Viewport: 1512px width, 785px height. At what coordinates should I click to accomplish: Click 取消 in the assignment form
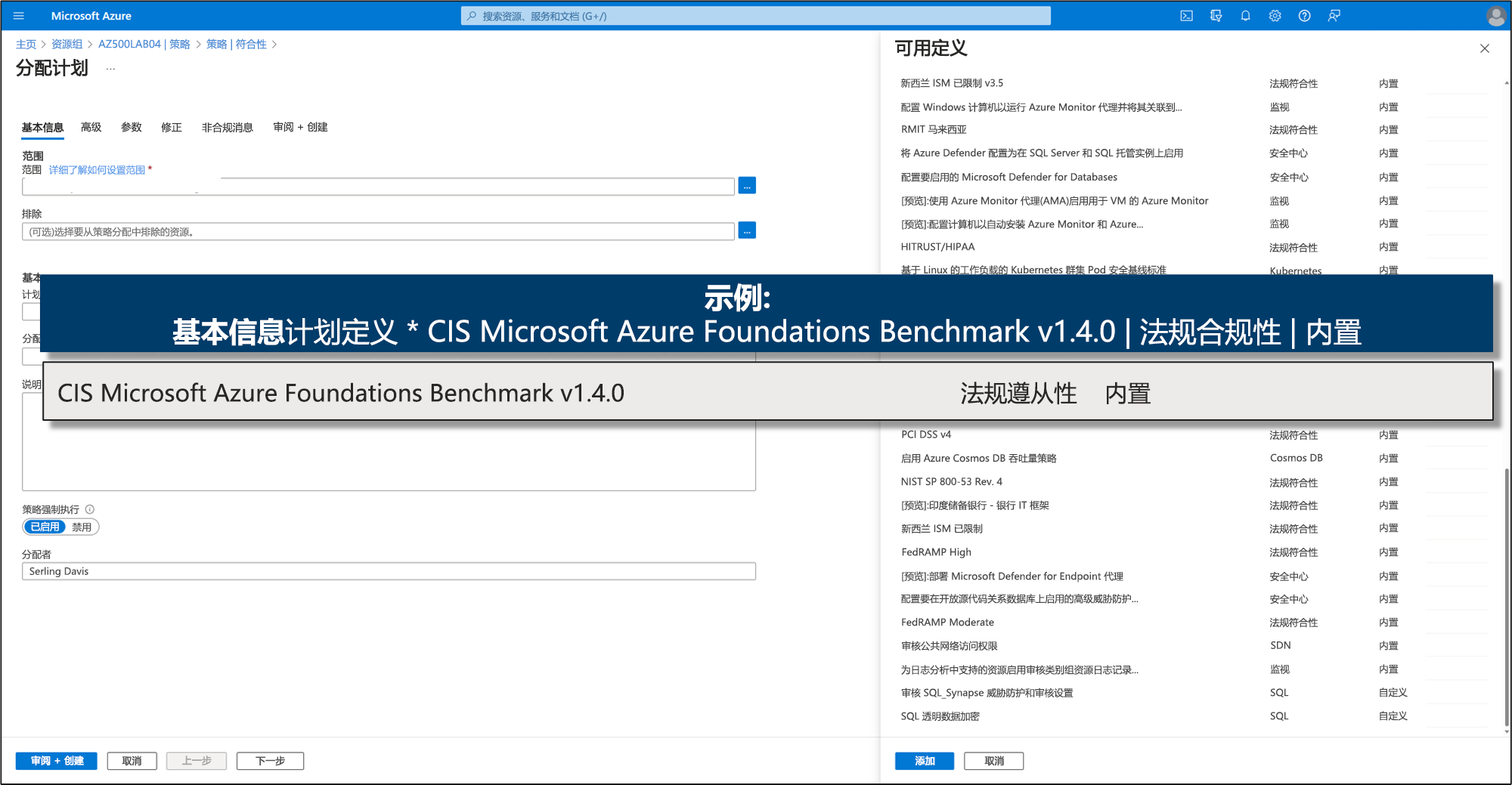click(x=132, y=761)
